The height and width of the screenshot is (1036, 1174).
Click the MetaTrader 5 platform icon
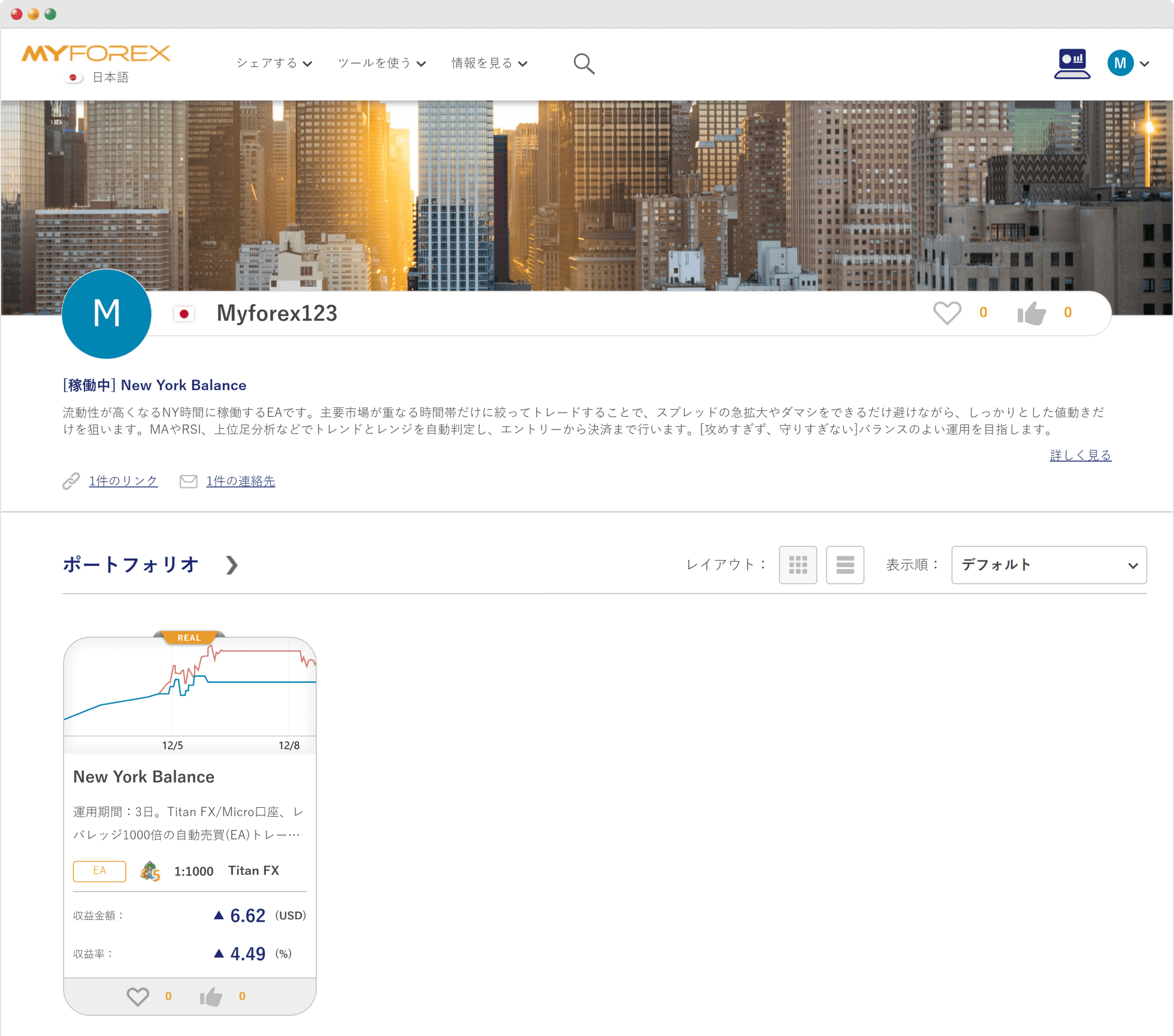click(150, 871)
